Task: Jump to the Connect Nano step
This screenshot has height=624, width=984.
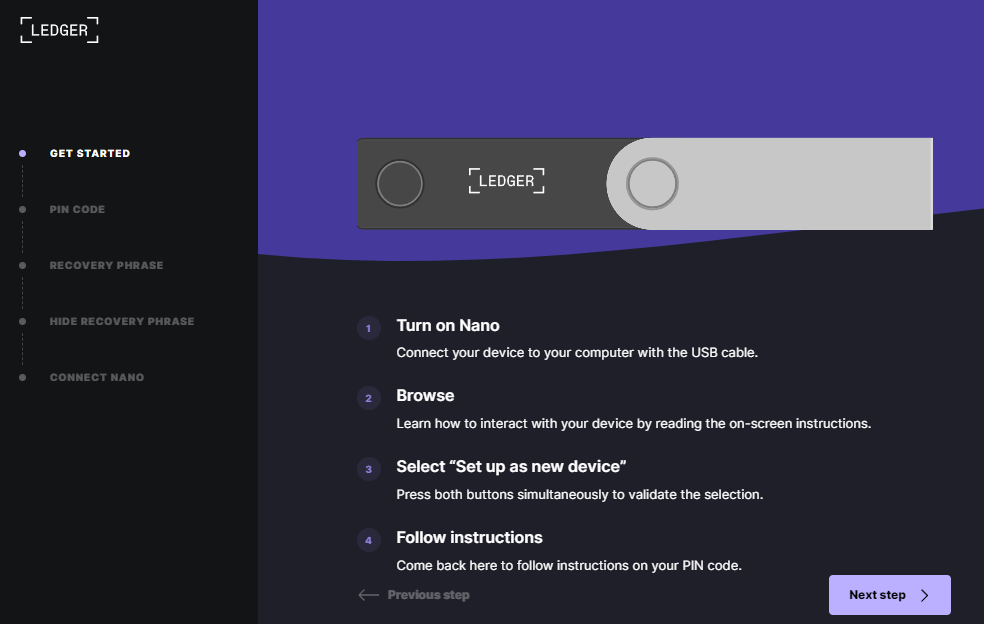Action: click(97, 377)
